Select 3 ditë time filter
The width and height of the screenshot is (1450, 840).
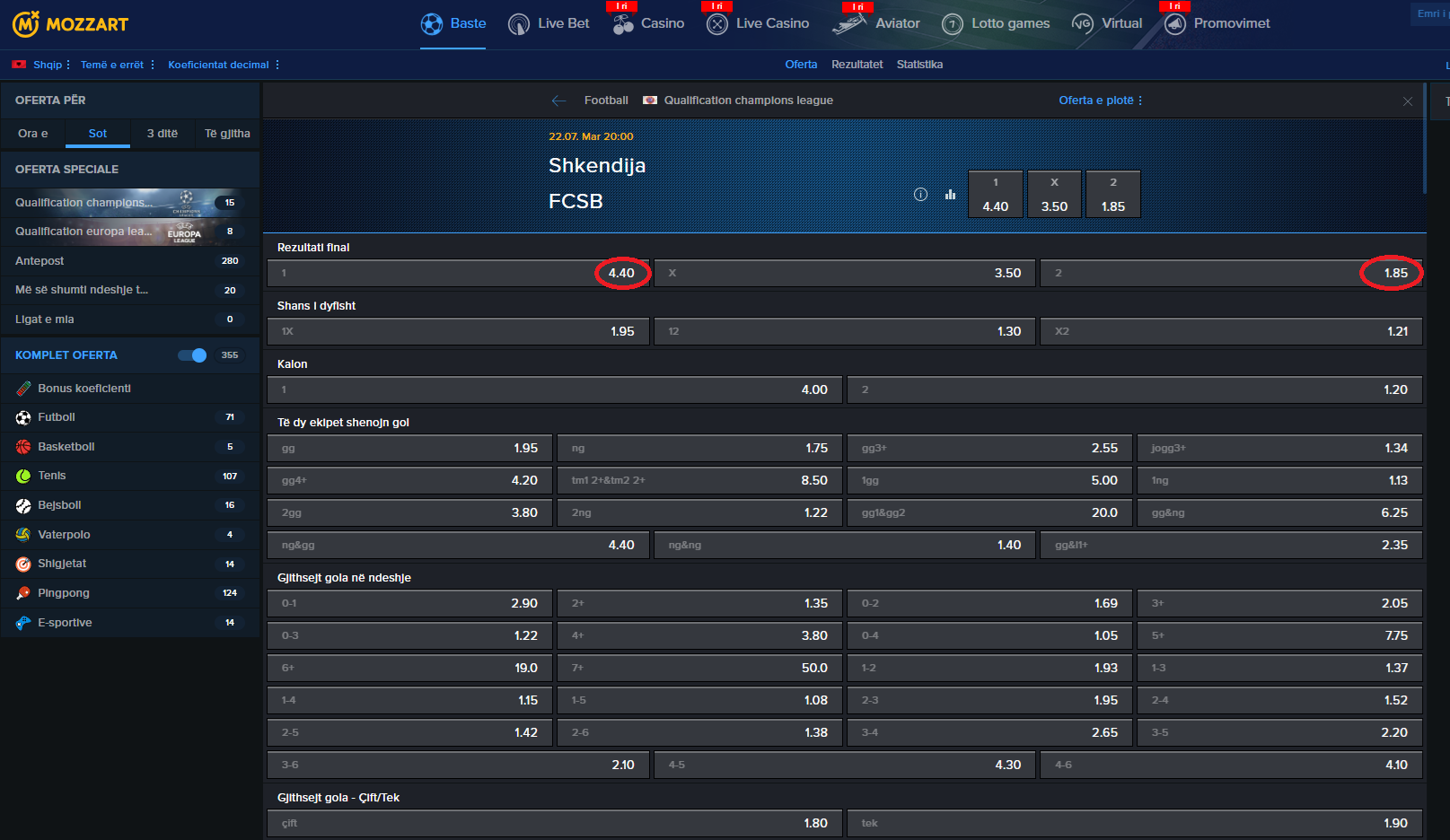(163, 134)
